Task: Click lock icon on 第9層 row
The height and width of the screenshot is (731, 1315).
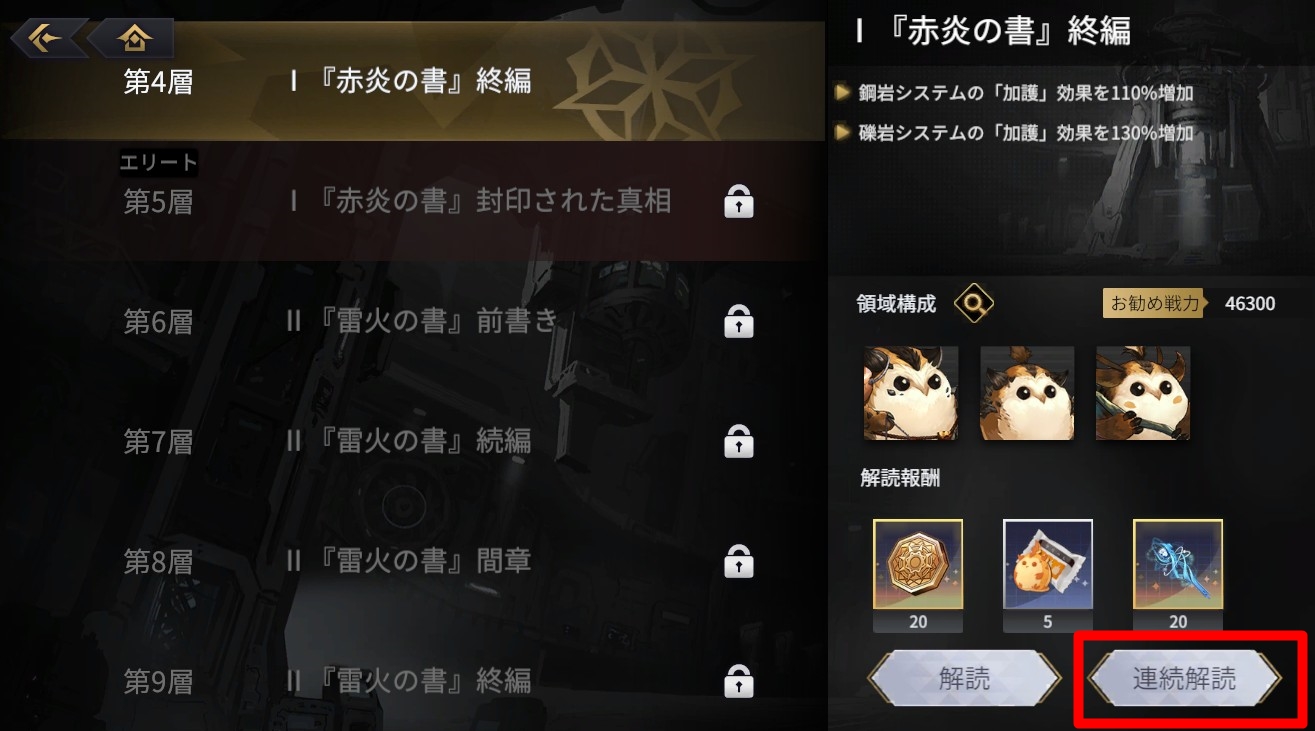Action: (x=738, y=681)
